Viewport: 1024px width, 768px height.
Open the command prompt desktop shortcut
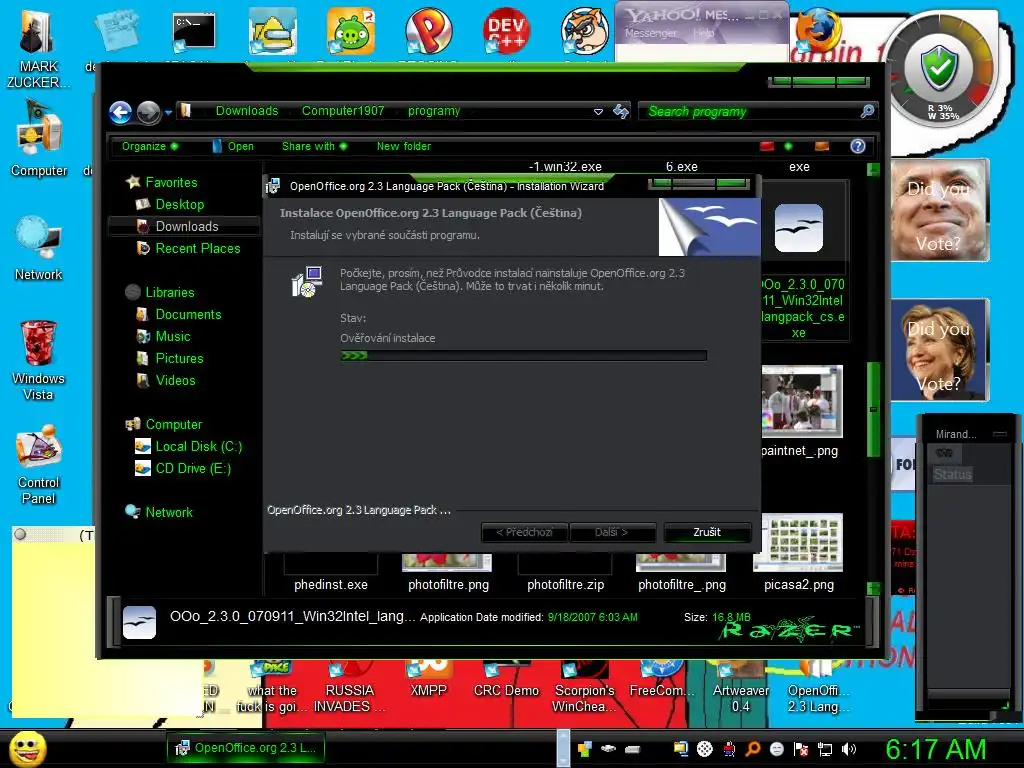click(x=194, y=31)
